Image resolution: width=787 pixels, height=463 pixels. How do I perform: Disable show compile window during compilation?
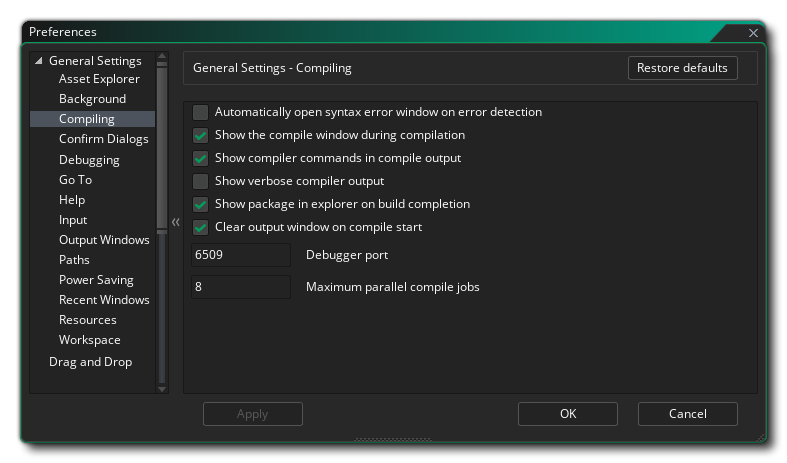pos(200,135)
